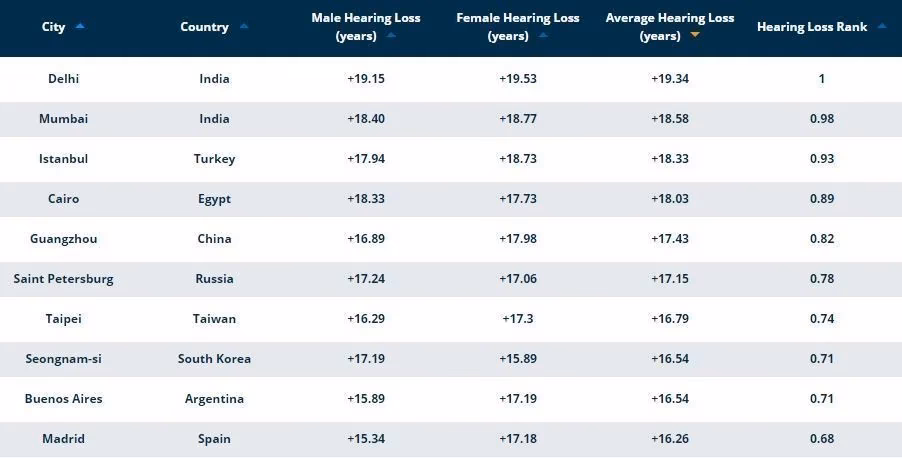Click the City column sort arrow
This screenshot has height=458, width=902.
pos(80,27)
